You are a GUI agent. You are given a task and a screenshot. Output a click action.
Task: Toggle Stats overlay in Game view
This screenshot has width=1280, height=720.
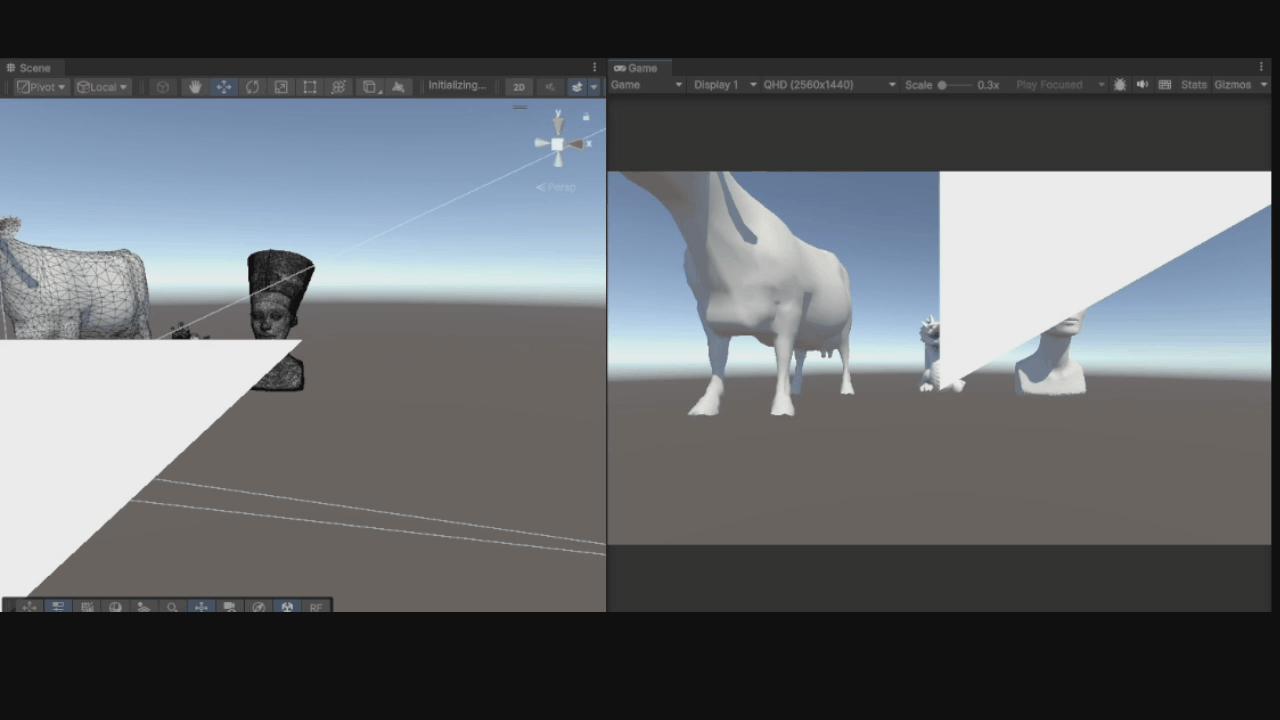pos(1194,85)
